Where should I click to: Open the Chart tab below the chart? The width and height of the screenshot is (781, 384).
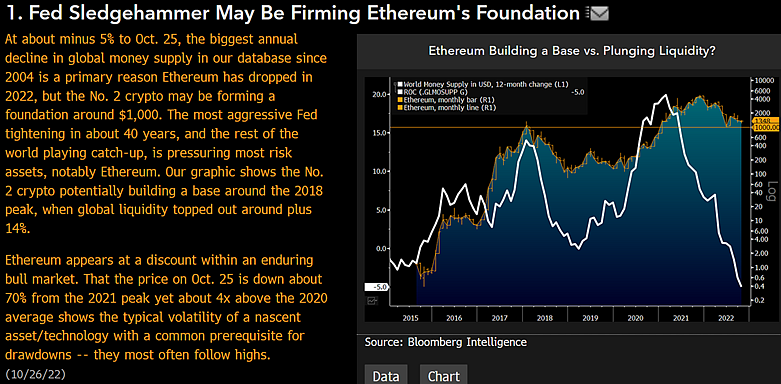pyautogui.click(x=444, y=376)
